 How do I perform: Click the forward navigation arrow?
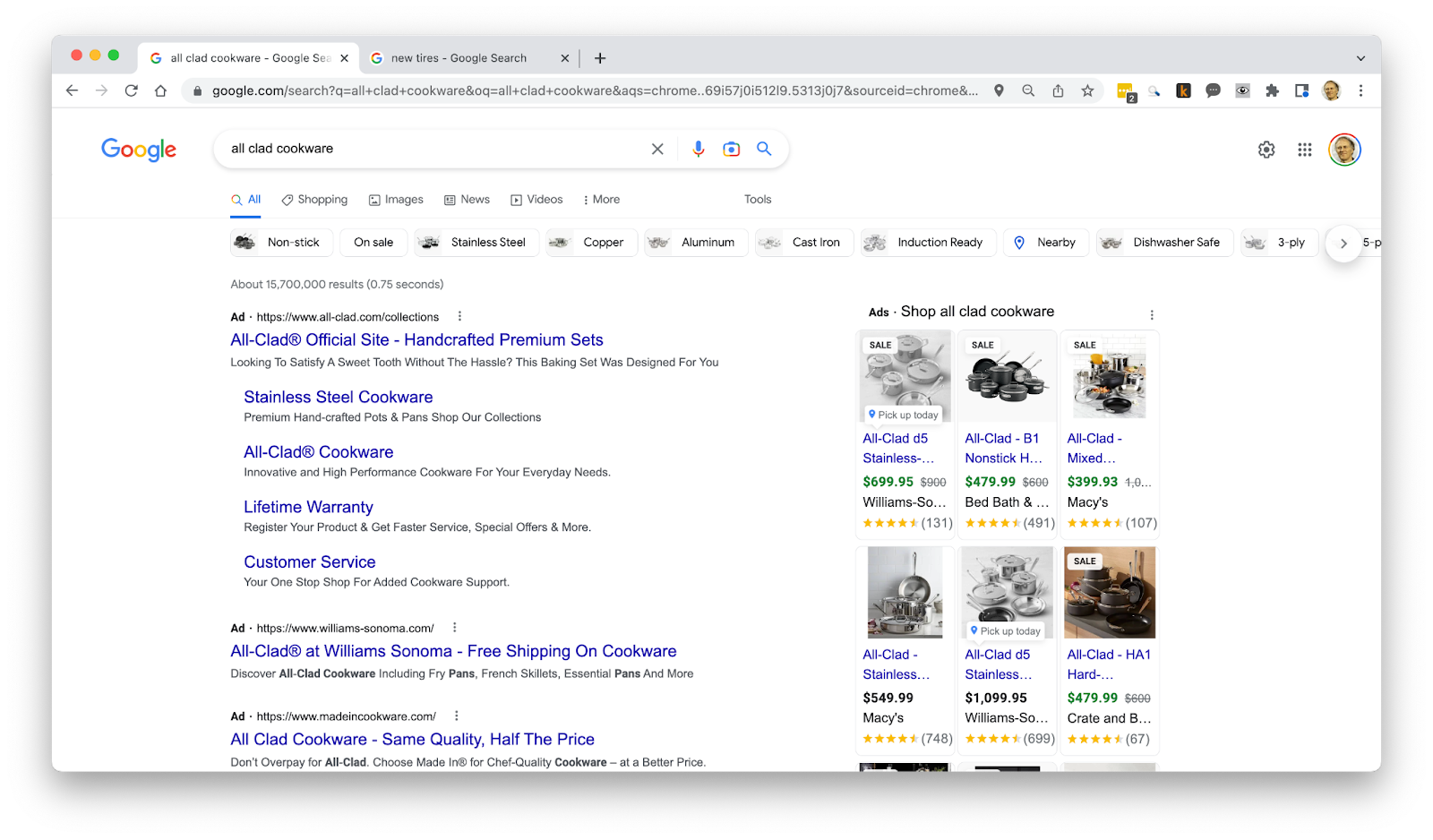[101, 90]
